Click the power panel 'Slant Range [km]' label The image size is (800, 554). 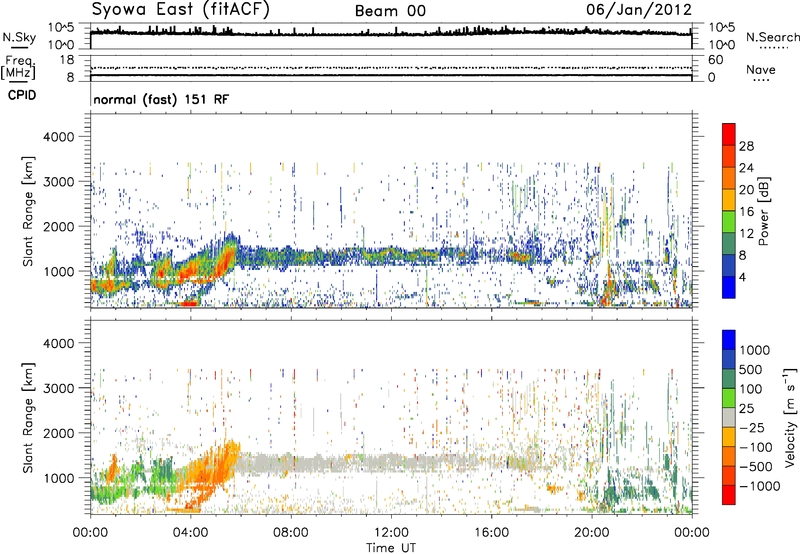(28, 211)
